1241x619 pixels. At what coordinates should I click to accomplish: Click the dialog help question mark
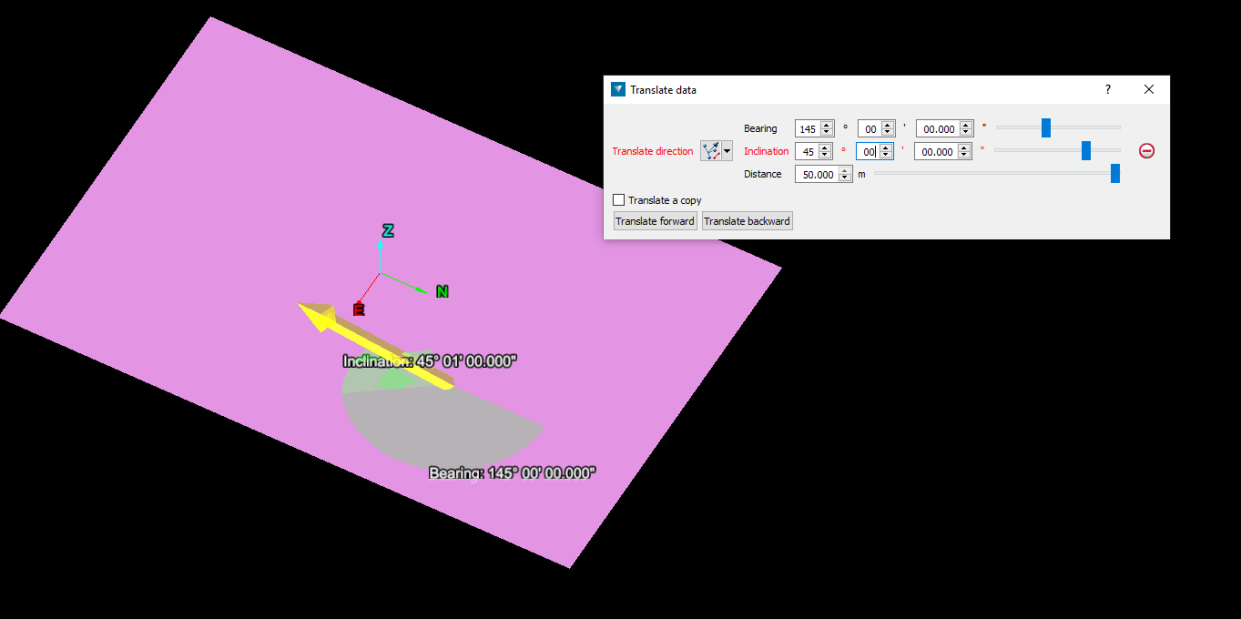[1107, 89]
